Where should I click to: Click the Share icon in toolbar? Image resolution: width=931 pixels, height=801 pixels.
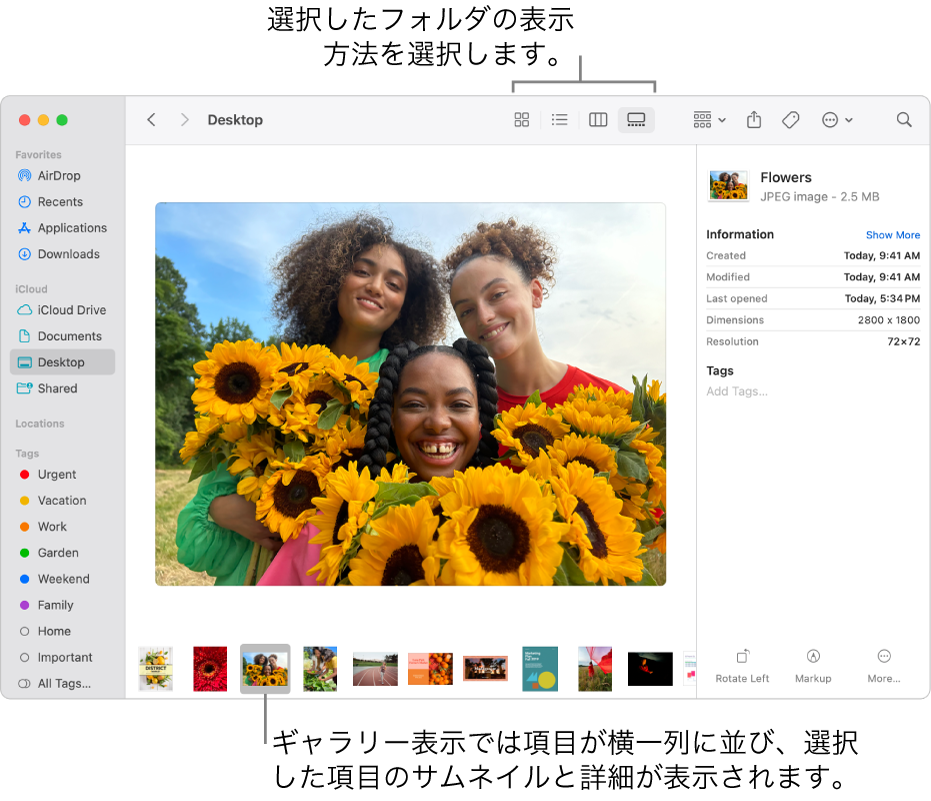(x=754, y=120)
